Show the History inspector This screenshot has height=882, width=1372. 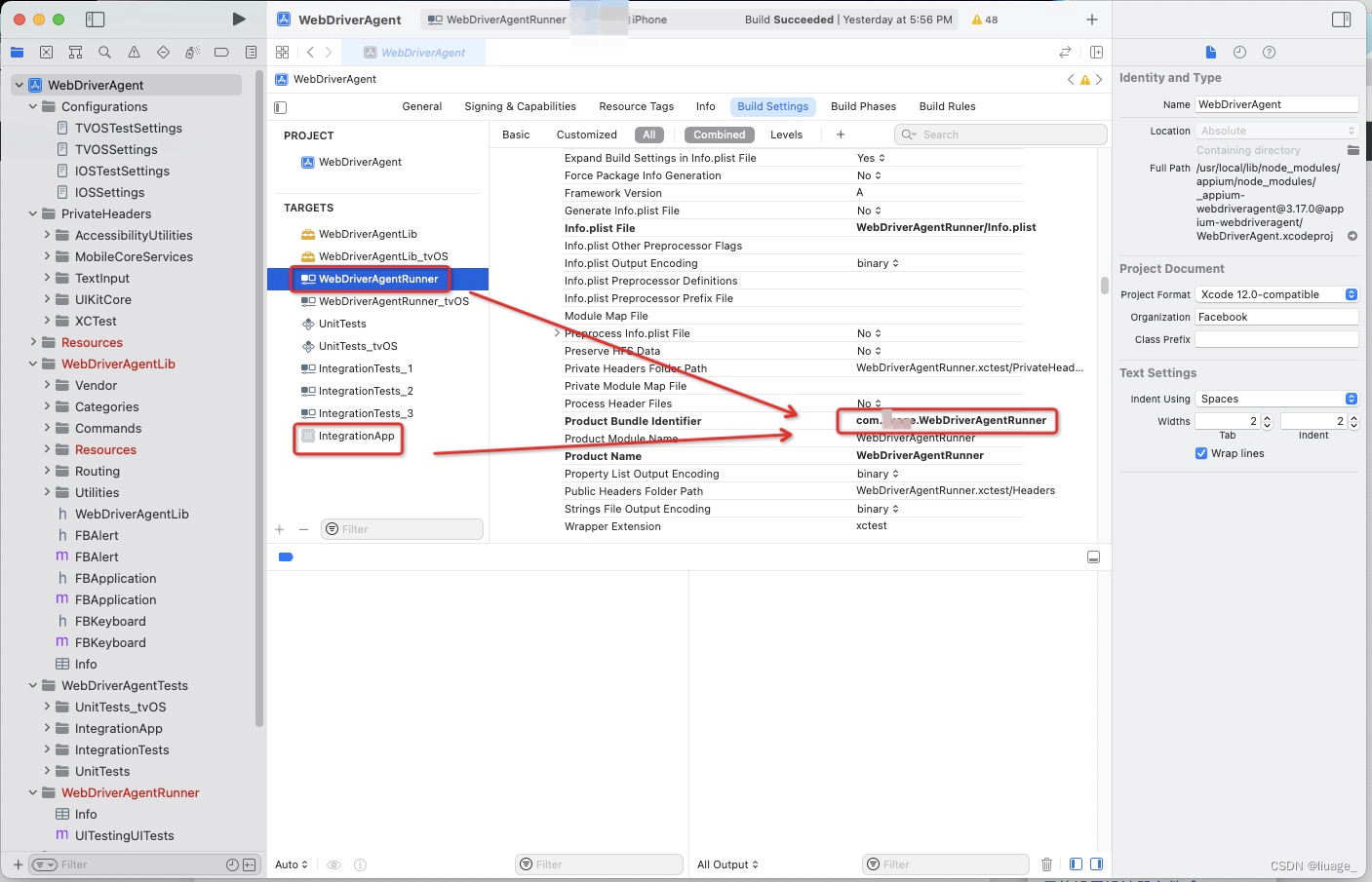point(1239,53)
